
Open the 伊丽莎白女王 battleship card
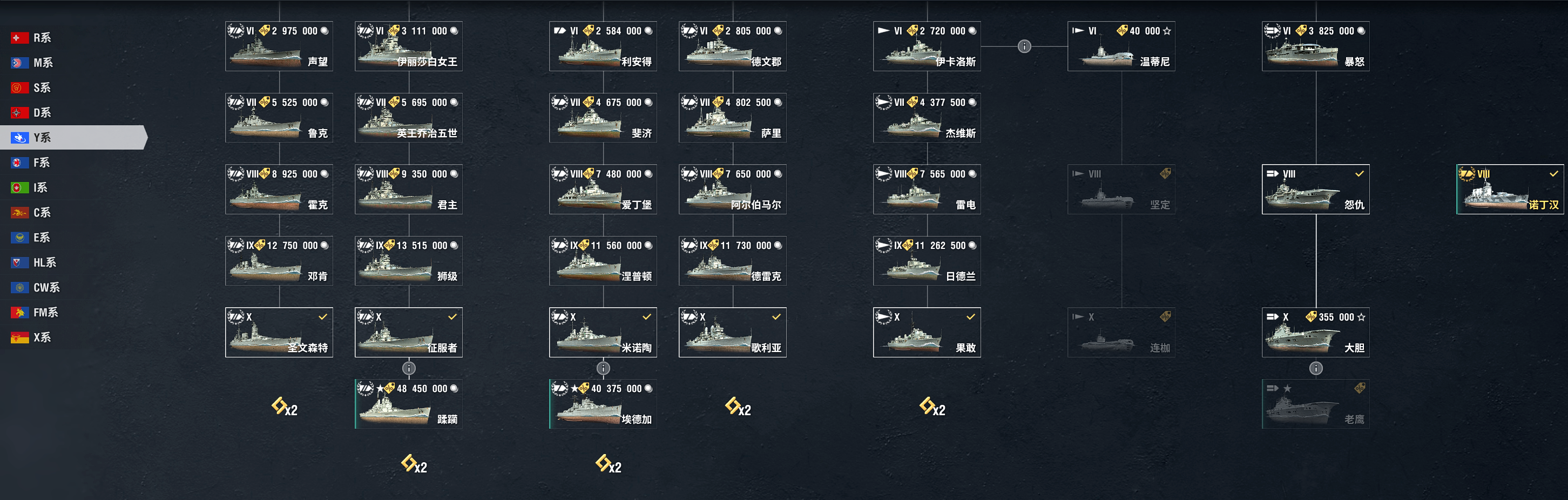[x=408, y=46]
